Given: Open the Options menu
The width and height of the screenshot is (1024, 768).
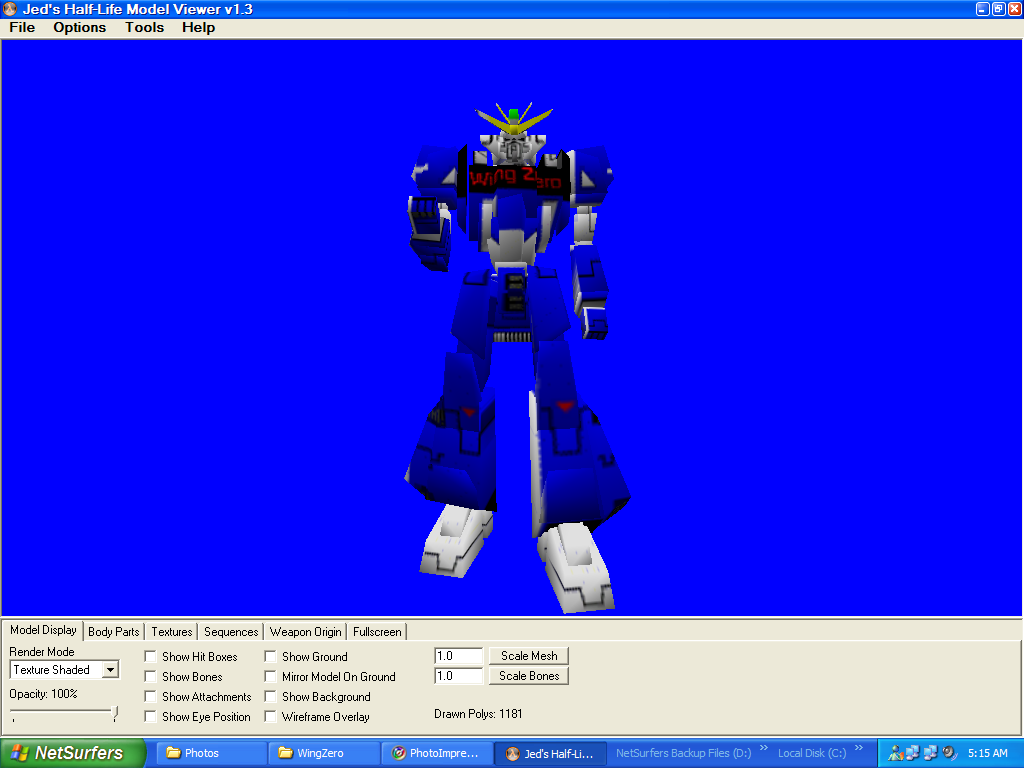Looking at the screenshot, I should point(80,27).
